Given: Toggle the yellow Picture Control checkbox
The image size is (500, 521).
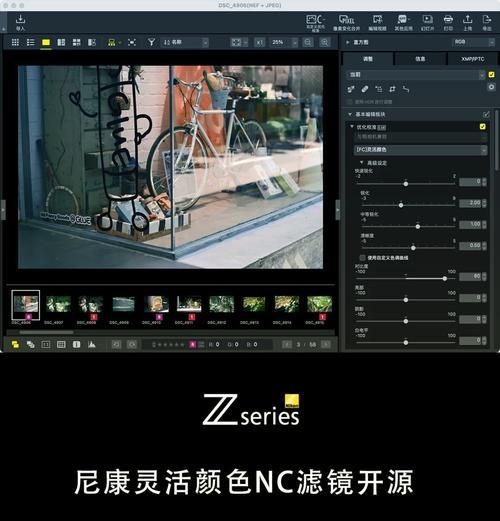Looking at the screenshot, I should (x=482, y=127).
